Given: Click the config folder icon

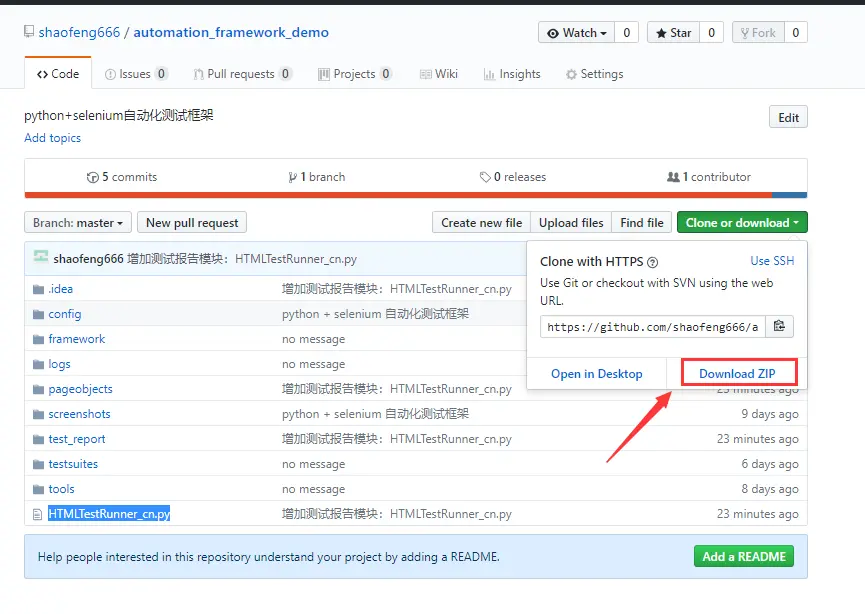Looking at the screenshot, I should pos(38,314).
